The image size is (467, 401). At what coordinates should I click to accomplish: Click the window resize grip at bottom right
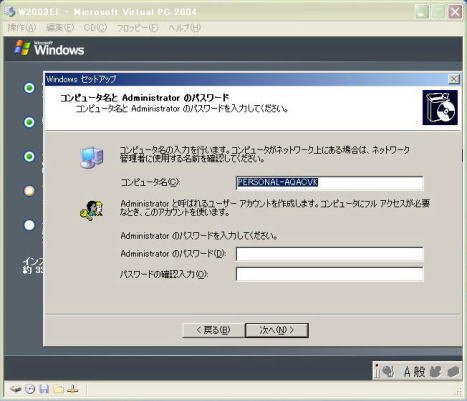pos(459,392)
